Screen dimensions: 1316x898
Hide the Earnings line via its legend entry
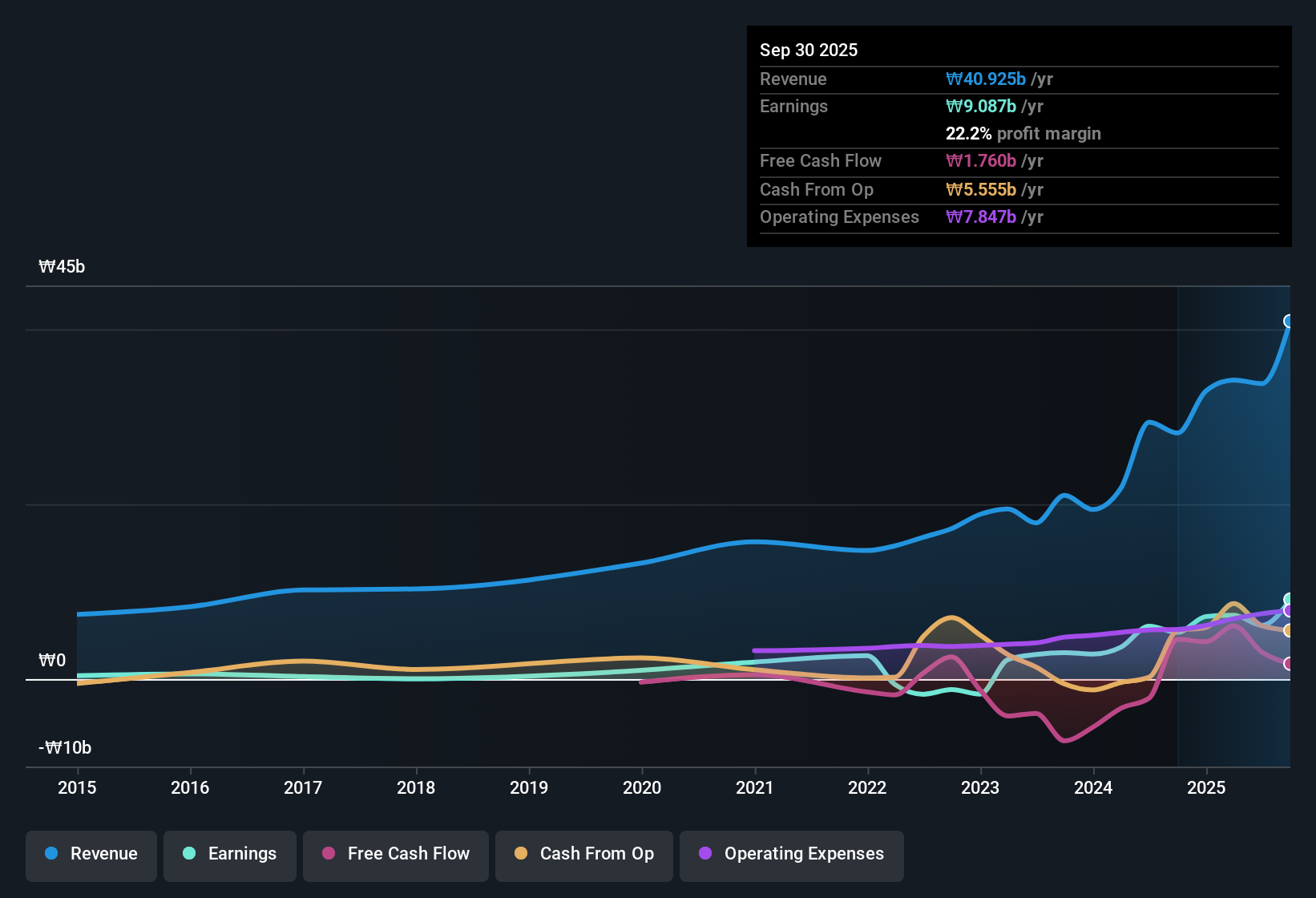(x=230, y=854)
